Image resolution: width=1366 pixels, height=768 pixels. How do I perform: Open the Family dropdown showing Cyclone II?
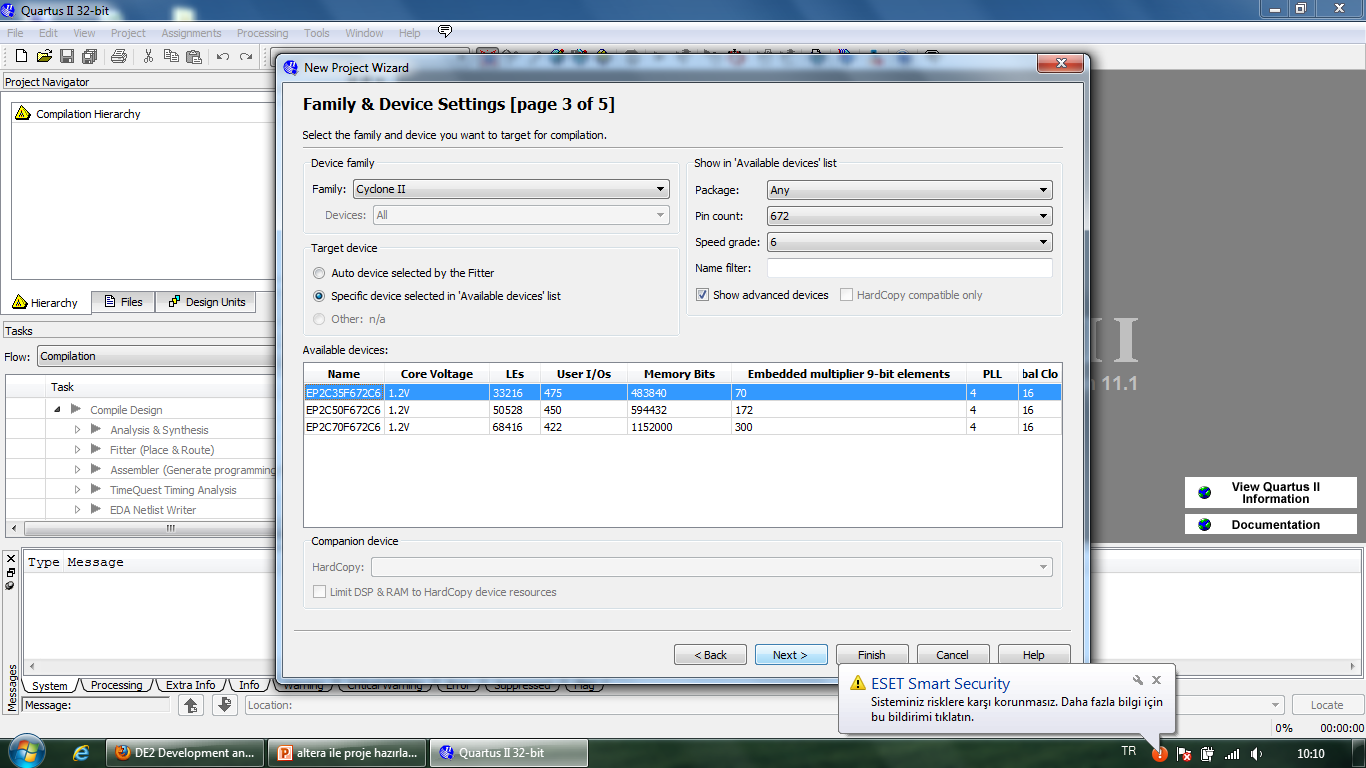[x=511, y=189]
